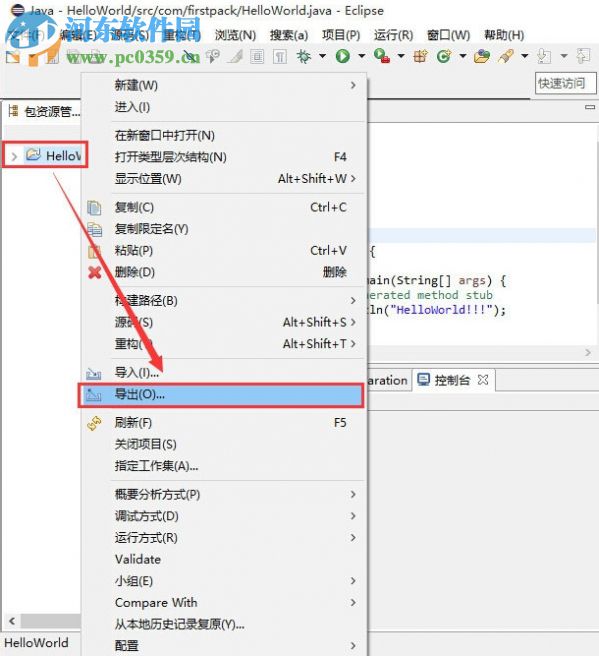The height and width of the screenshot is (656, 599).
Task: Click the HelloWorld project folder icon
Action: tap(33, 155)
